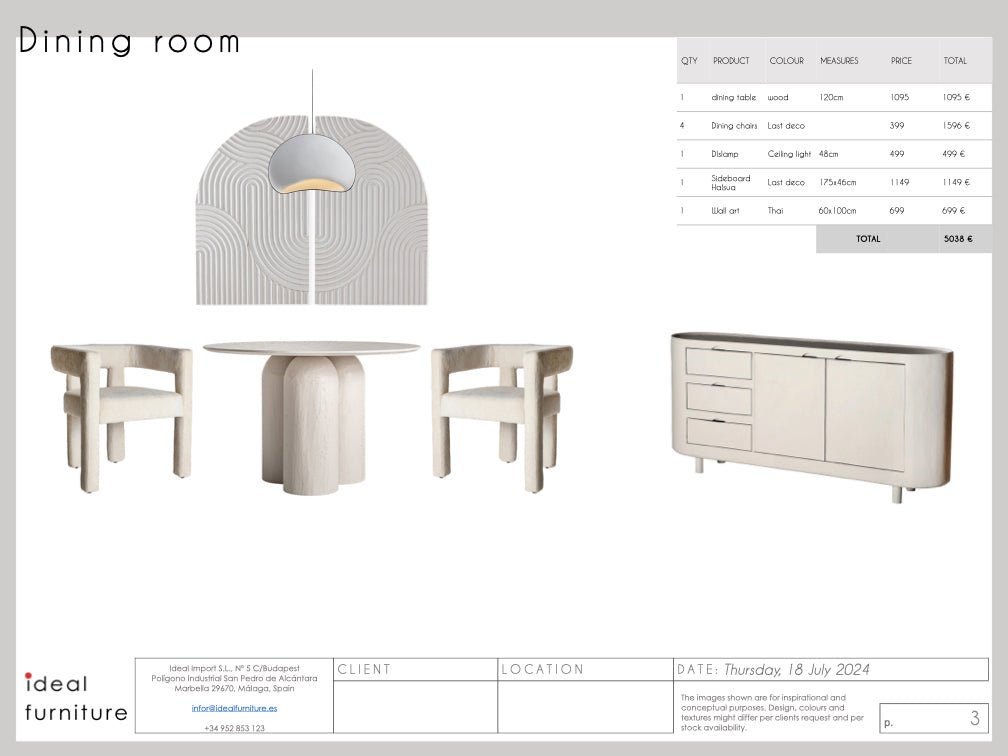Select the date Thursday, 18 July 2024
The width and height of the screenshot is (1008, 756).
796,670
